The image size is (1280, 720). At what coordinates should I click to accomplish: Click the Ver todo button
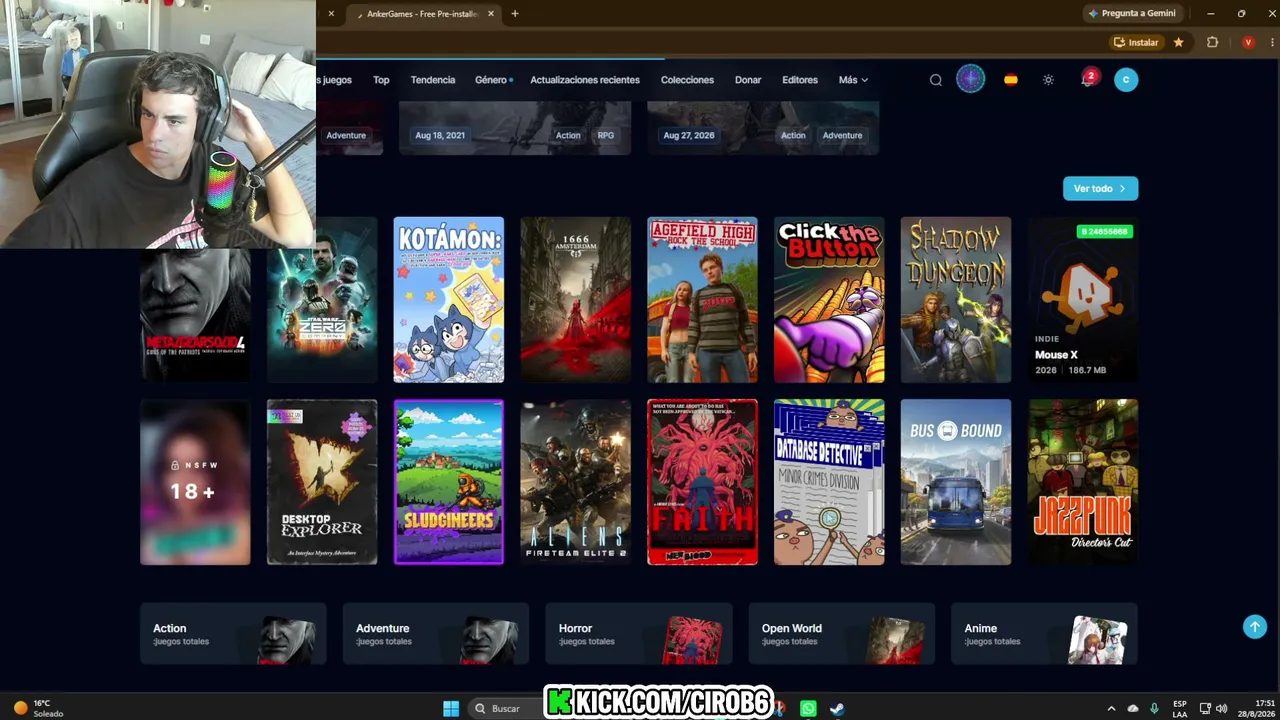click(1100, 188)
